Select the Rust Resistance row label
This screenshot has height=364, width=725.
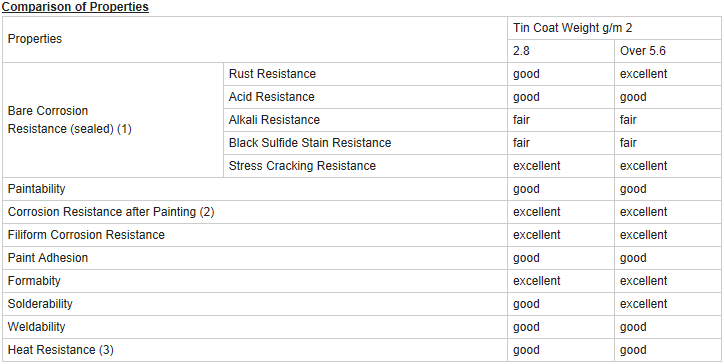coord(272,74)
